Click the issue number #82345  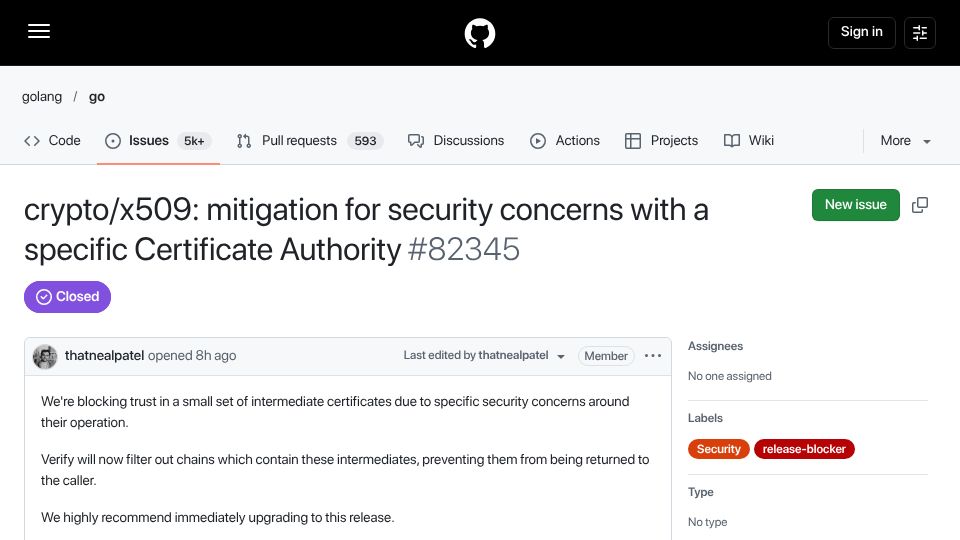(x=463, y=250)
